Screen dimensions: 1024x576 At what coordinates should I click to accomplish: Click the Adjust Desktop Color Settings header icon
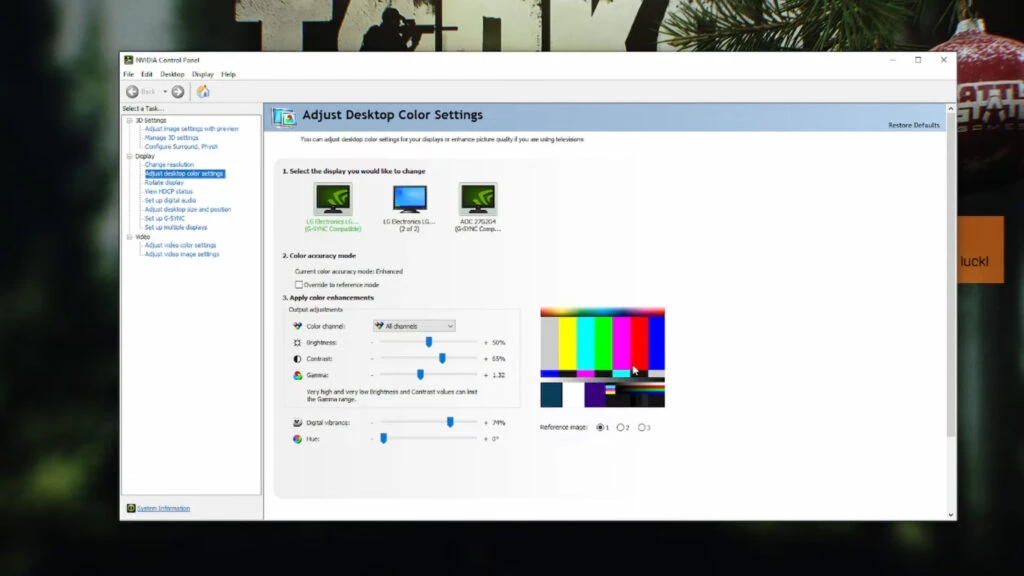(284, 117)
